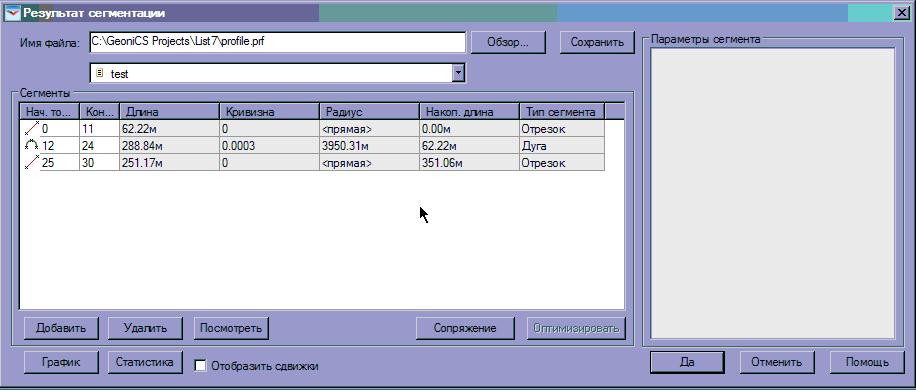Click the app icon in the title bar
The height and width of the screenshot is (390, 916).
point(13,13)
